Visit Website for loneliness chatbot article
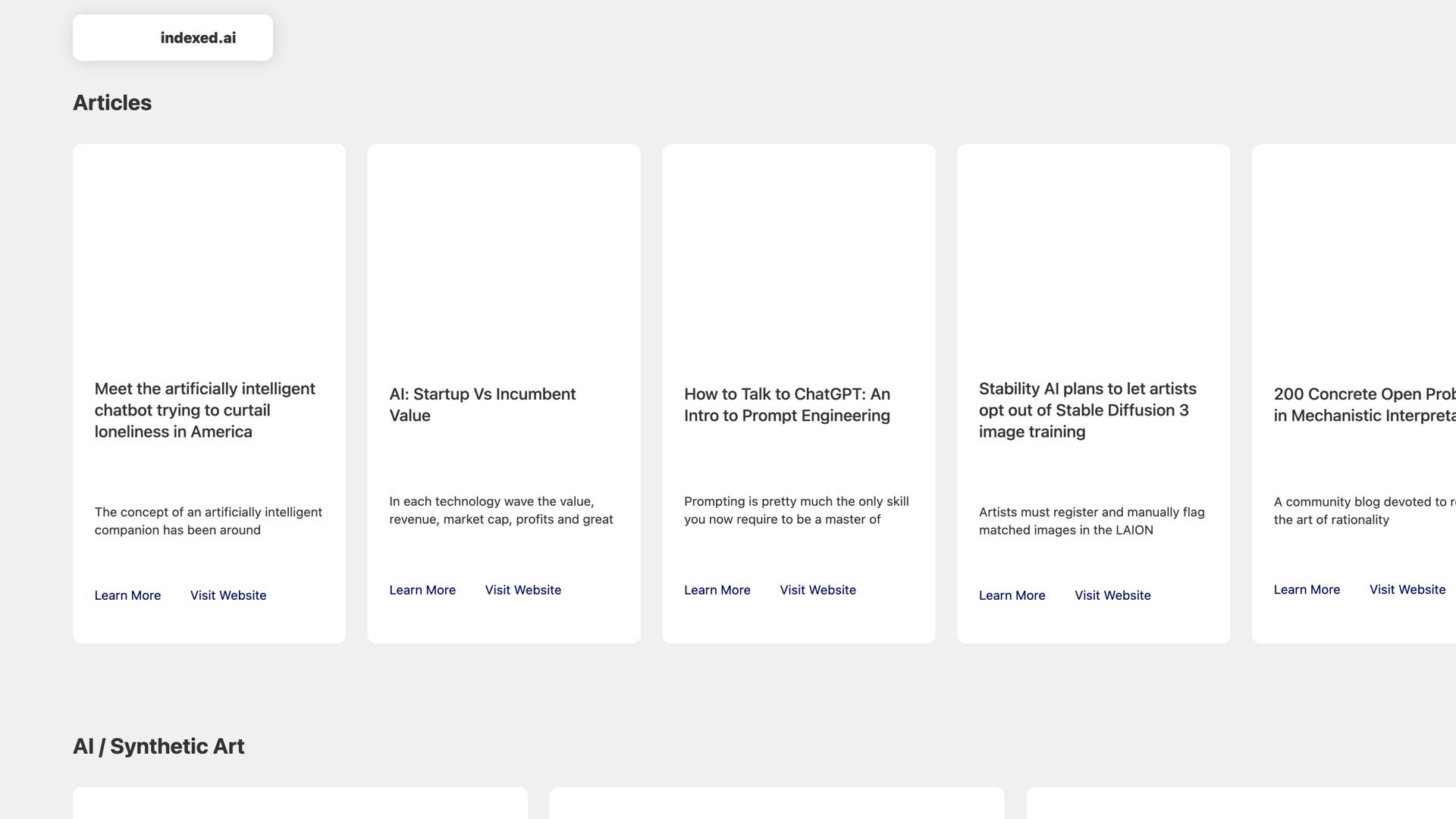Viewport: 1456px width, 819px height. pyautogui.click(x=228, y=595)
